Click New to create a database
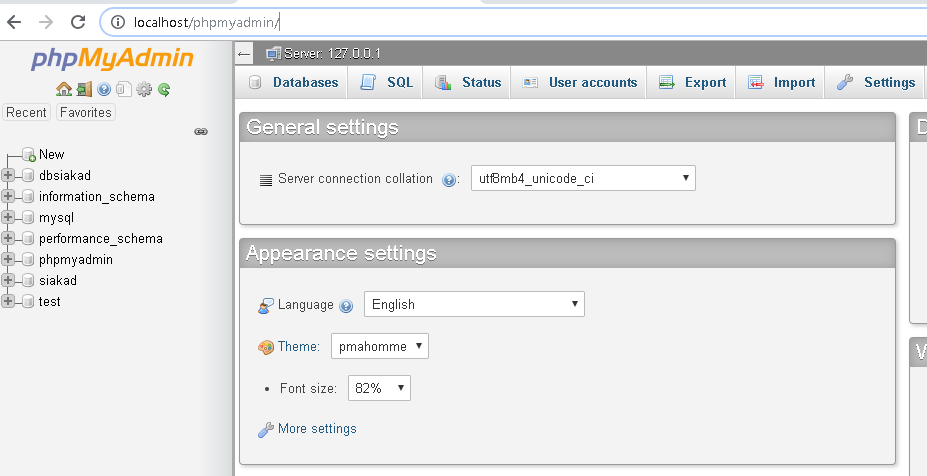This screenshot has width=927, height=476. click(x=51, y=154)
